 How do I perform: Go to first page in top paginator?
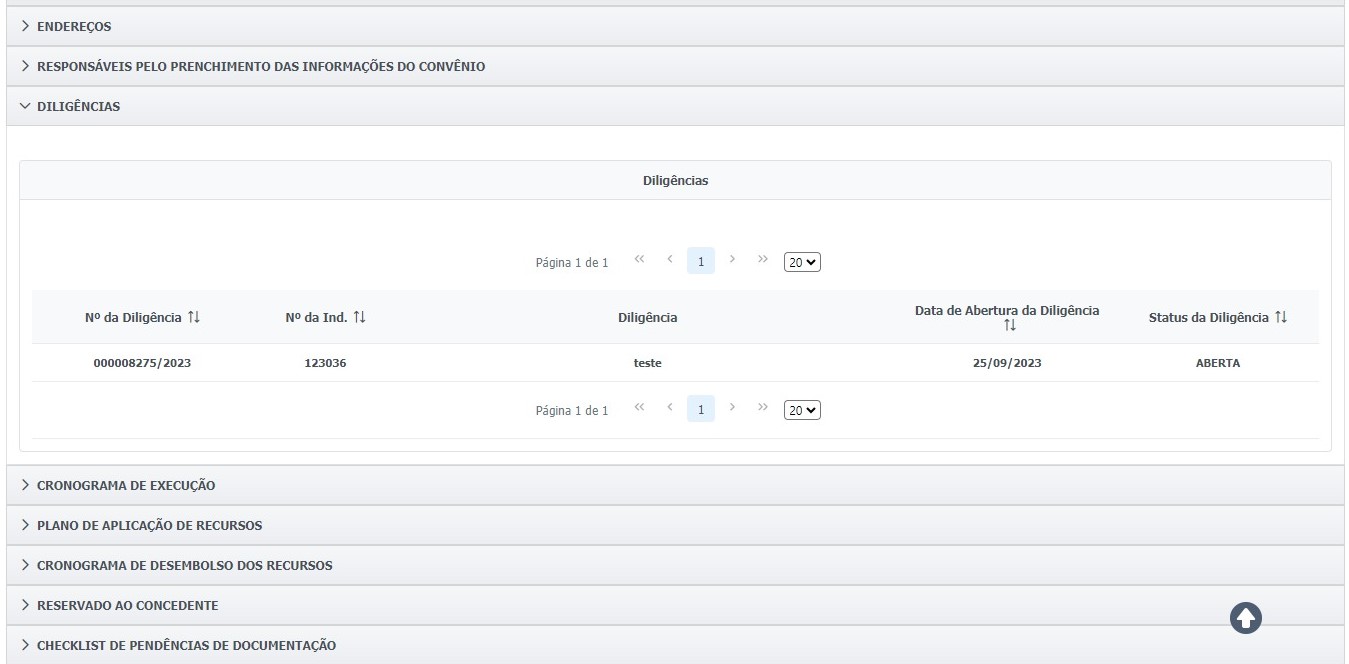[639, 261]
